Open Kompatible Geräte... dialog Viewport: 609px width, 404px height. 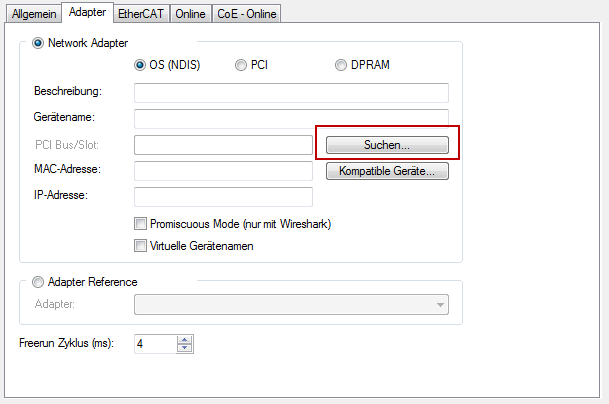pyautogui.click(x=387, y=171)
